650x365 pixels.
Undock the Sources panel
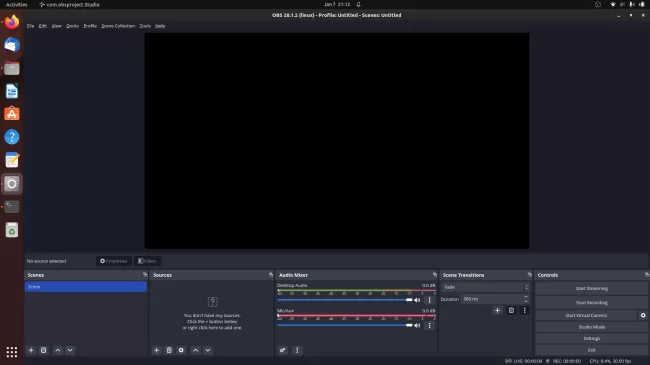pyautogui.click(x=271, y=275)
